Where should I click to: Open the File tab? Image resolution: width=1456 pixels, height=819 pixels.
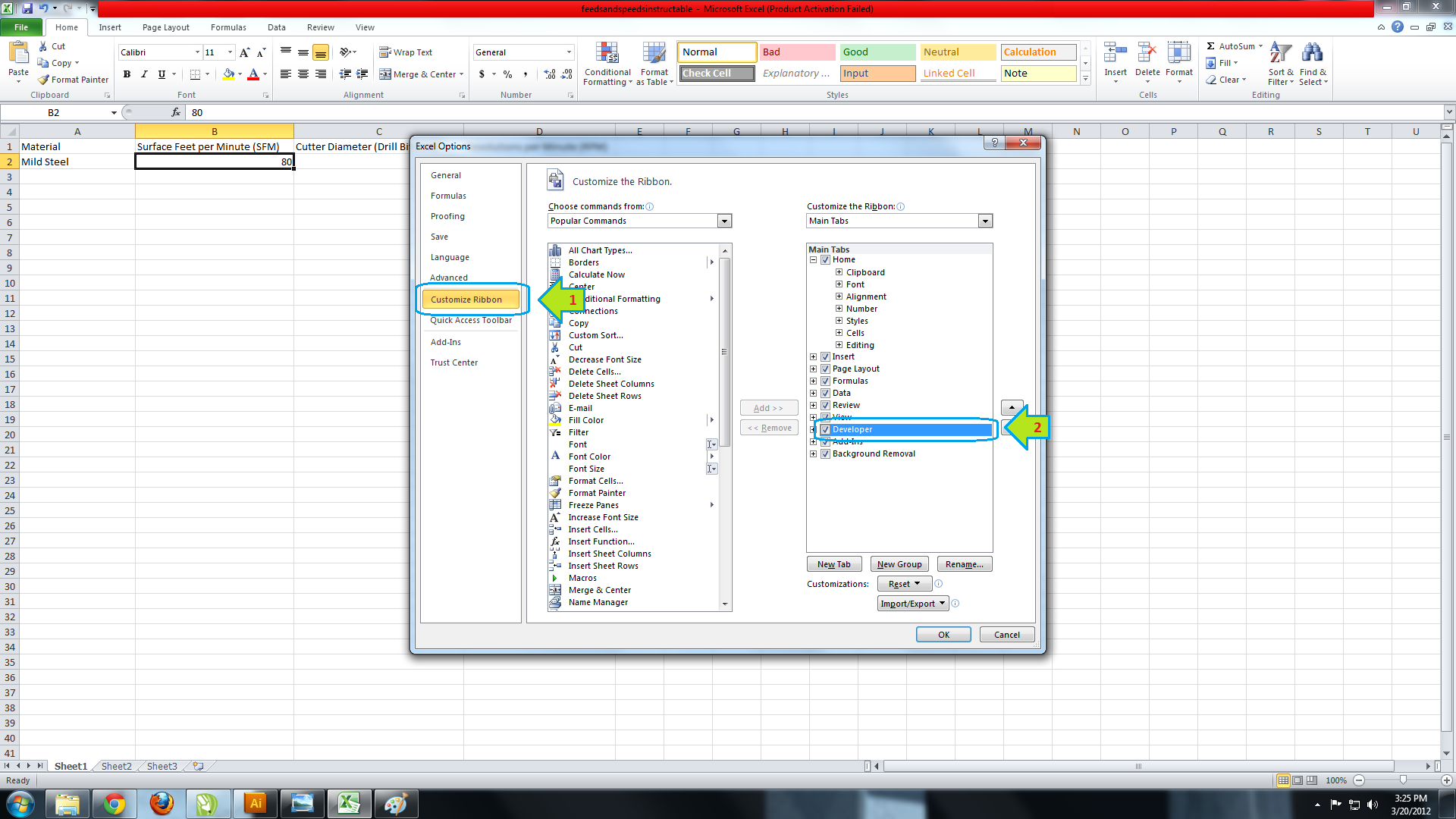pyautogui.click(x=21, y=27)
